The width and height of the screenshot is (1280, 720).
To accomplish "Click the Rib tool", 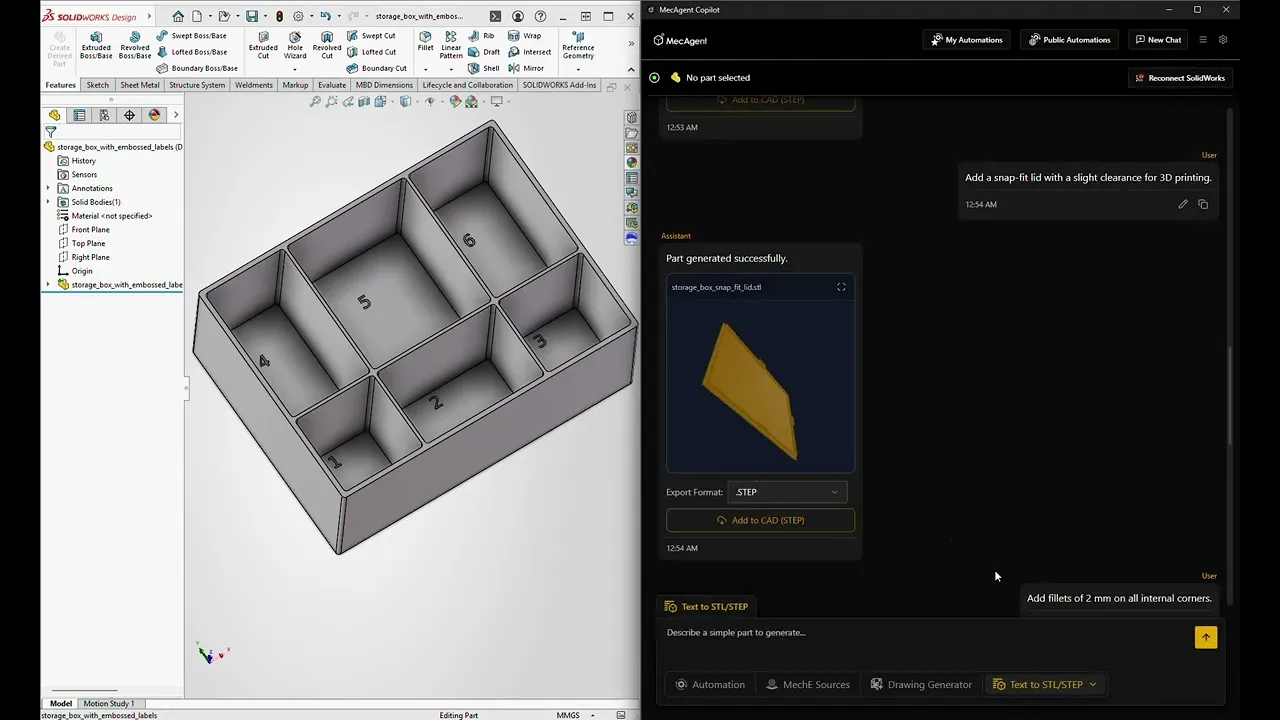I will coord(481,35).
